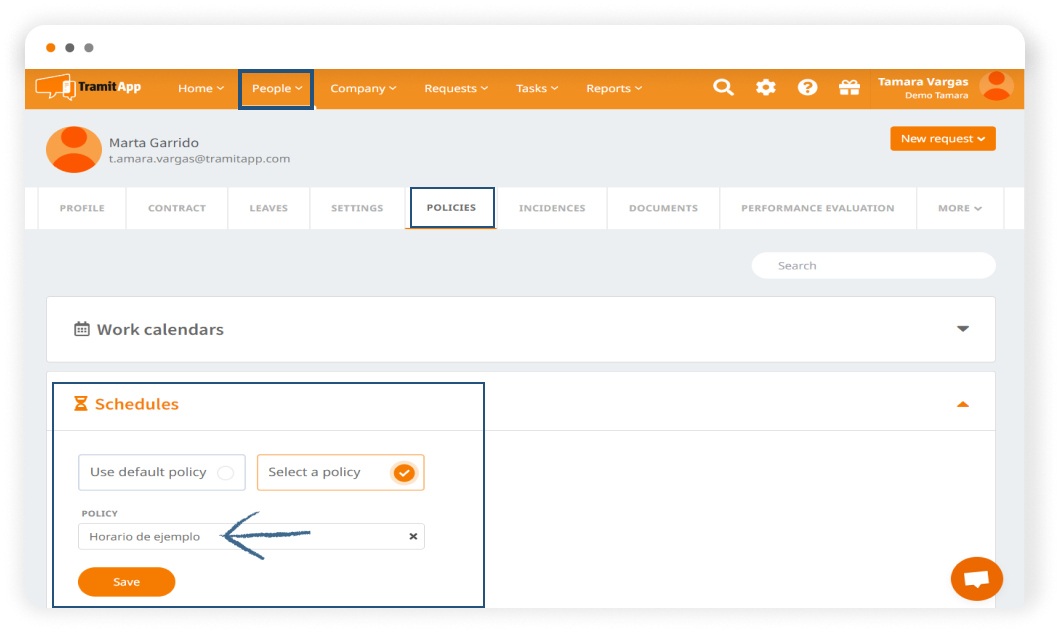Viewport: 1061px width, 633px height.
Task: Click the TramitApp logo
Action: [x=88, y=87]
